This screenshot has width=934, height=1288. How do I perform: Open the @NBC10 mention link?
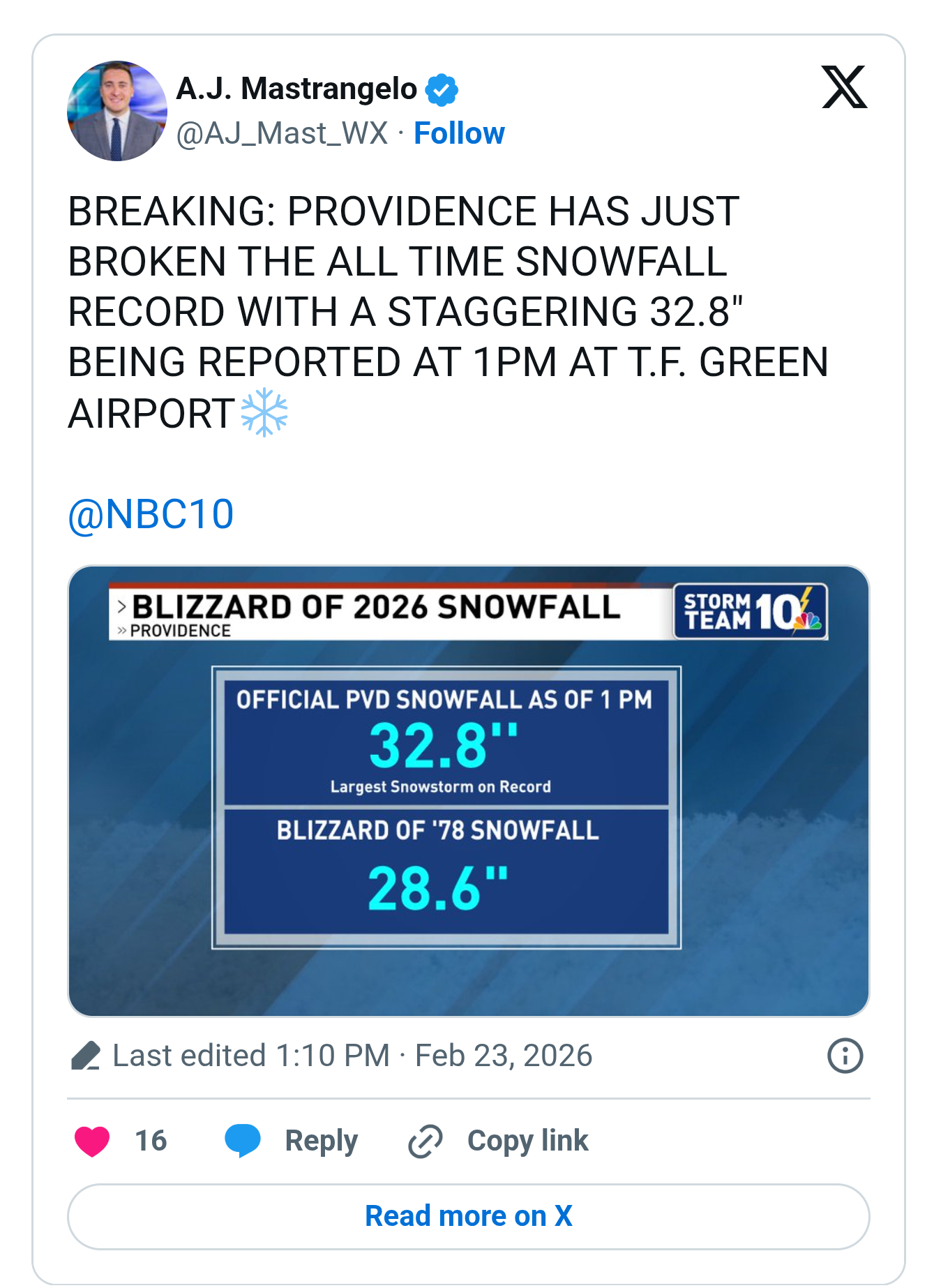click(151, 515)
